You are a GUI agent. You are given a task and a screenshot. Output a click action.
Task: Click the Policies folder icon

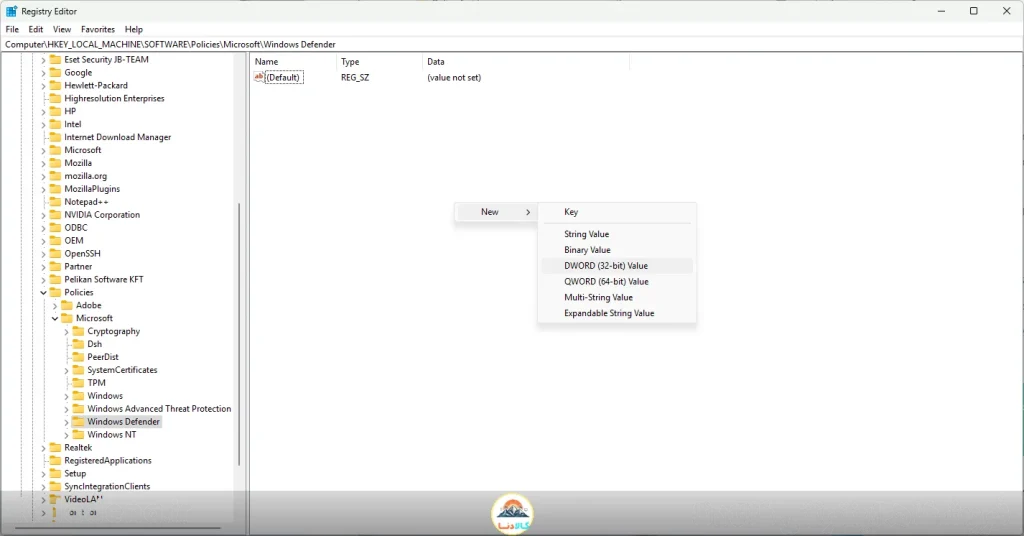tap(56, 292)
